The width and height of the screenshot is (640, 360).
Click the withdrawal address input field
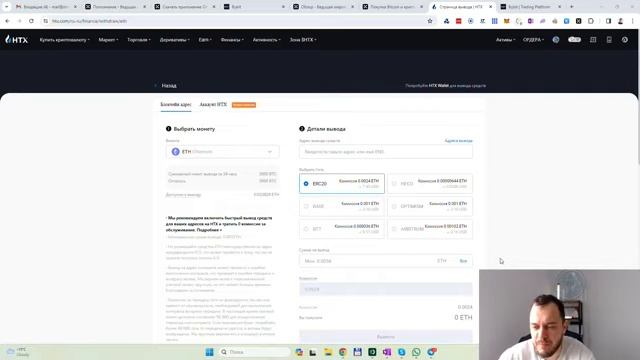[386, 151]
